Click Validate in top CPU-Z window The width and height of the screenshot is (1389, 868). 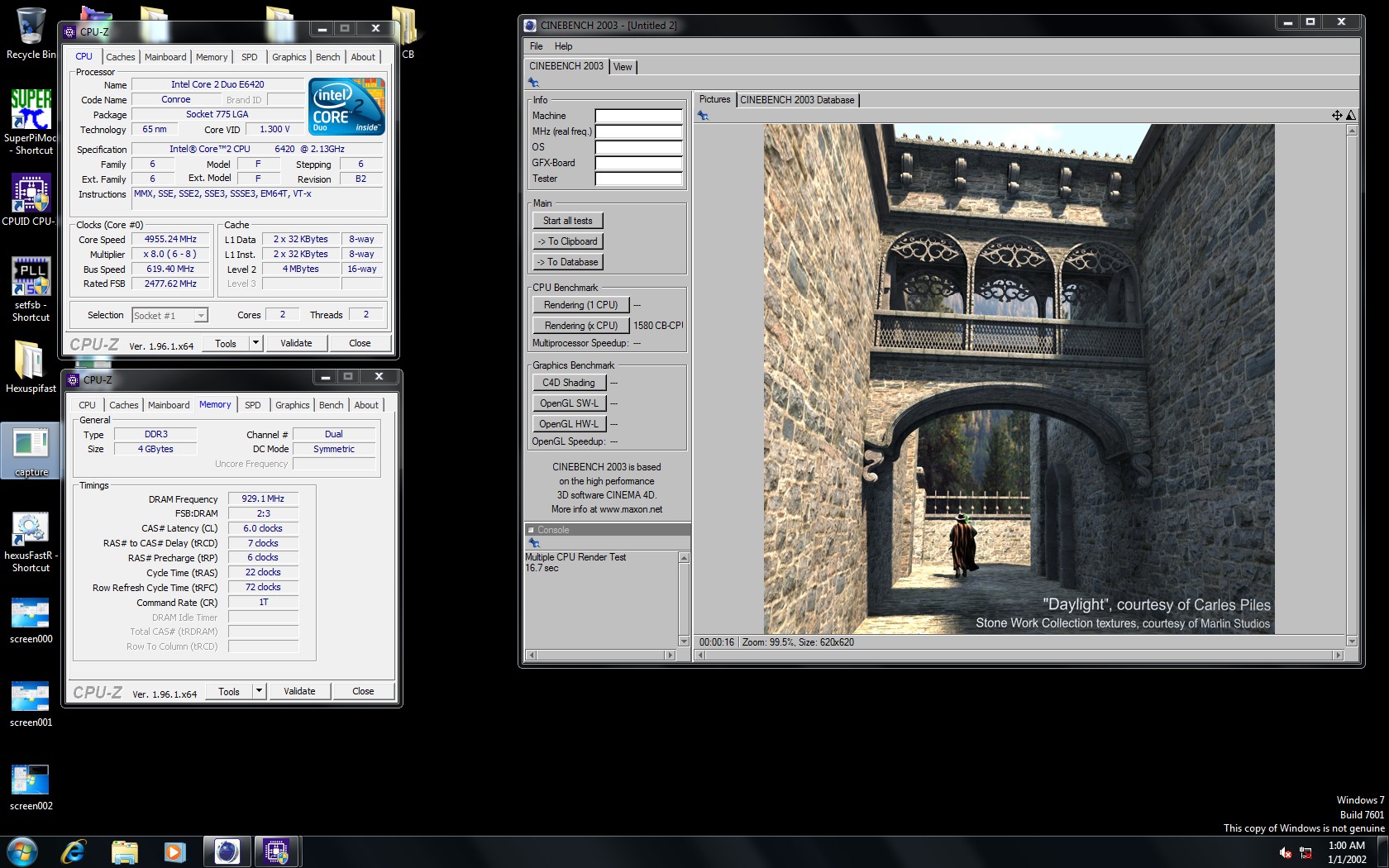(296, 343)
